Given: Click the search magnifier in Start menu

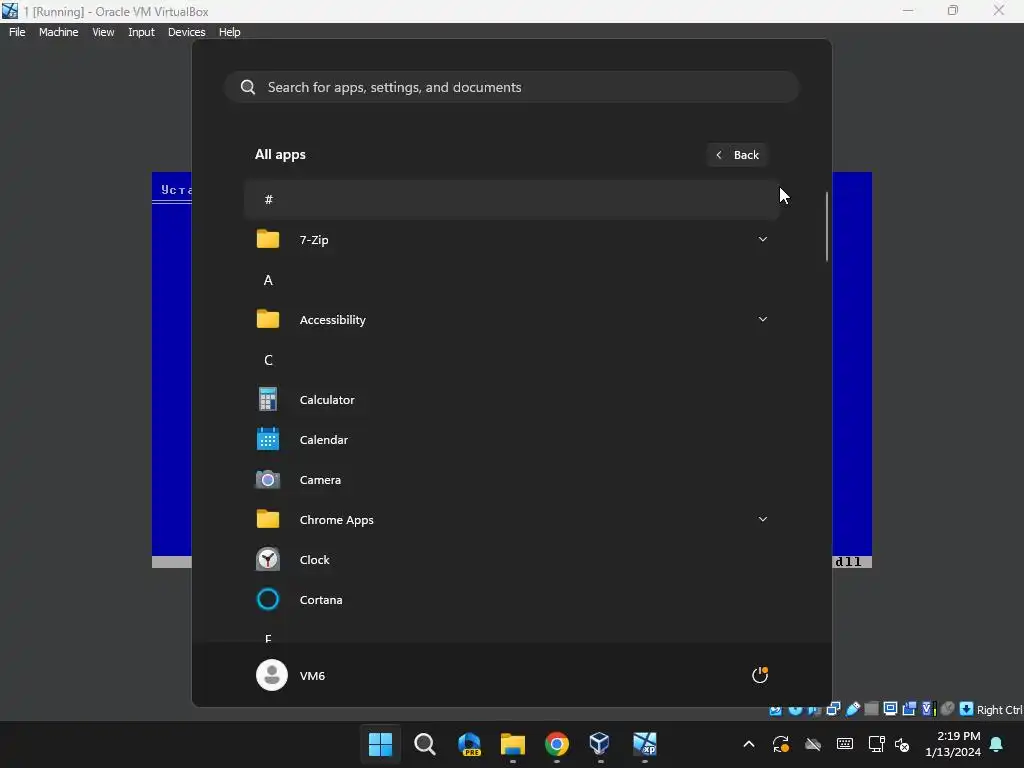Looking at the screenshot, I should click(248, 88).
